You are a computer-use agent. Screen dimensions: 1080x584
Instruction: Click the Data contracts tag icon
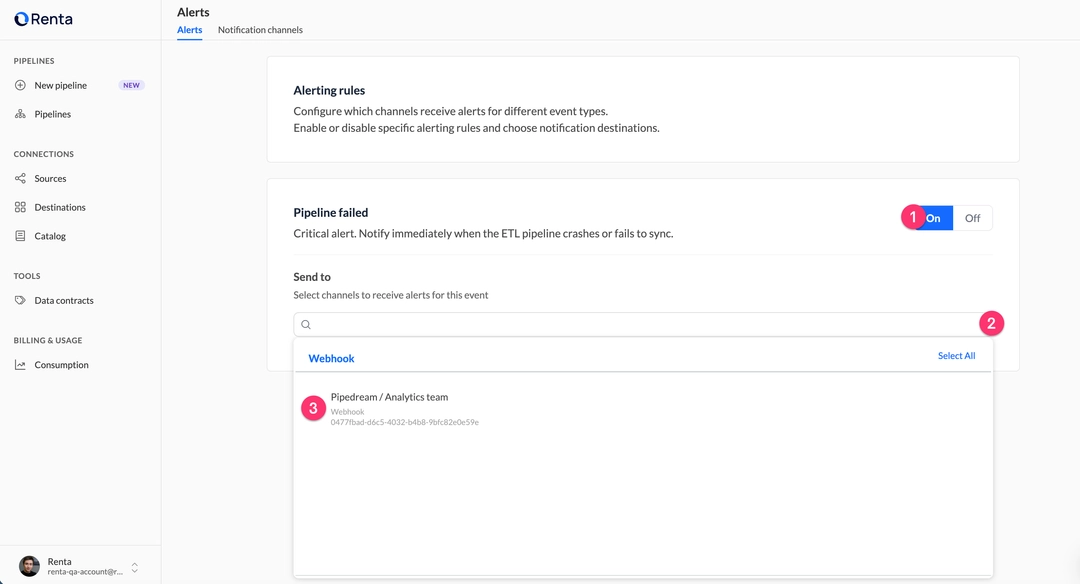(x=19, y=299)
